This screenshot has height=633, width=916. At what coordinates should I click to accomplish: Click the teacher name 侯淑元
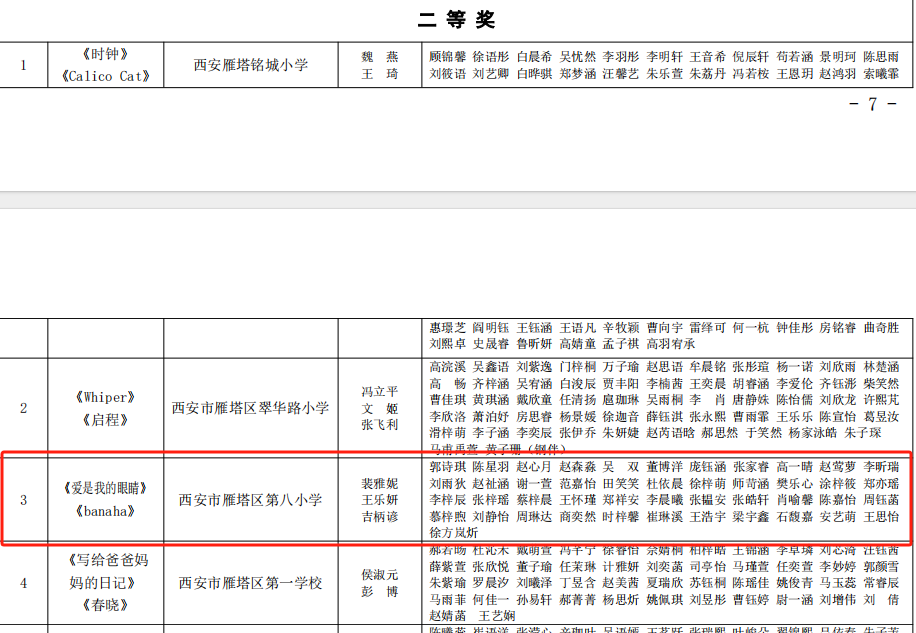[x=380, y=575]
